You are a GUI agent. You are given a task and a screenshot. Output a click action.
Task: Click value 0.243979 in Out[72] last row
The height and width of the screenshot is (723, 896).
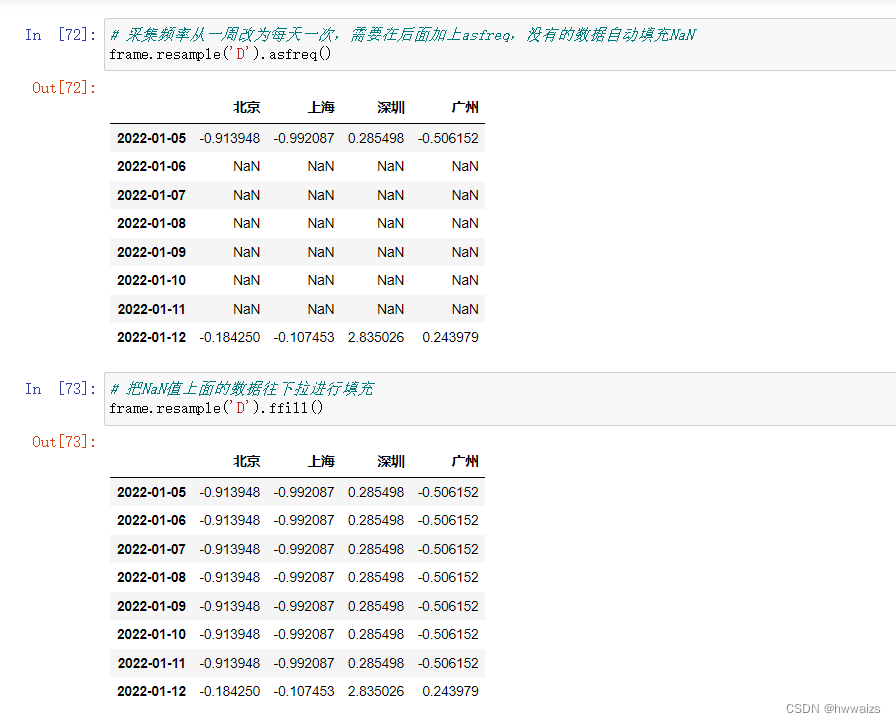coord(450,338)
